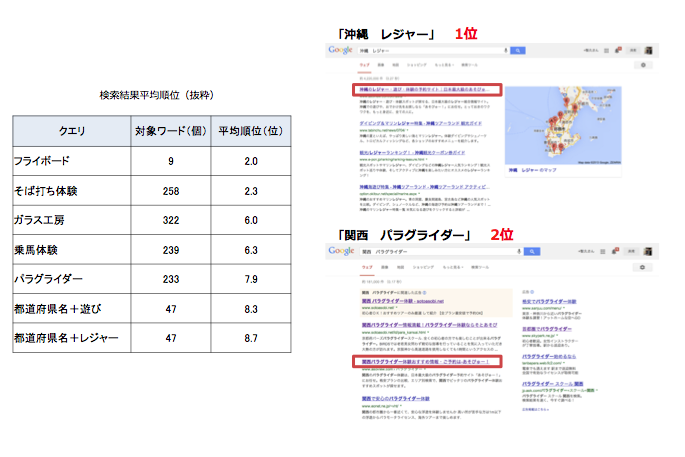Image resolution: width=685 pixels, height=457 pixels.
Task: Click the microphone icon in the 沖縄 レジャー search box
Action: 503,49
